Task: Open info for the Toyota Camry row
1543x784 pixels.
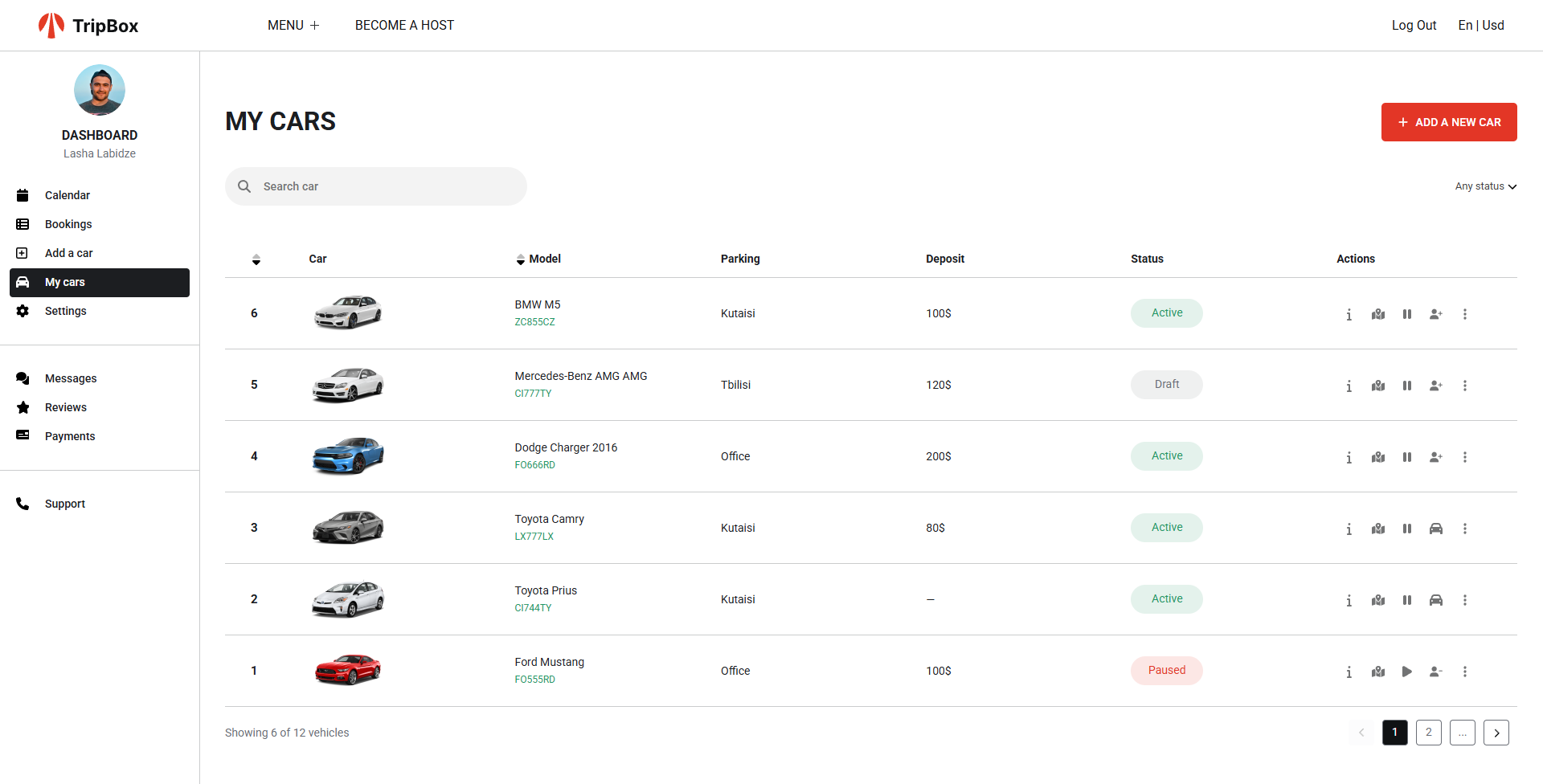Action: [x=1349, y=529]
